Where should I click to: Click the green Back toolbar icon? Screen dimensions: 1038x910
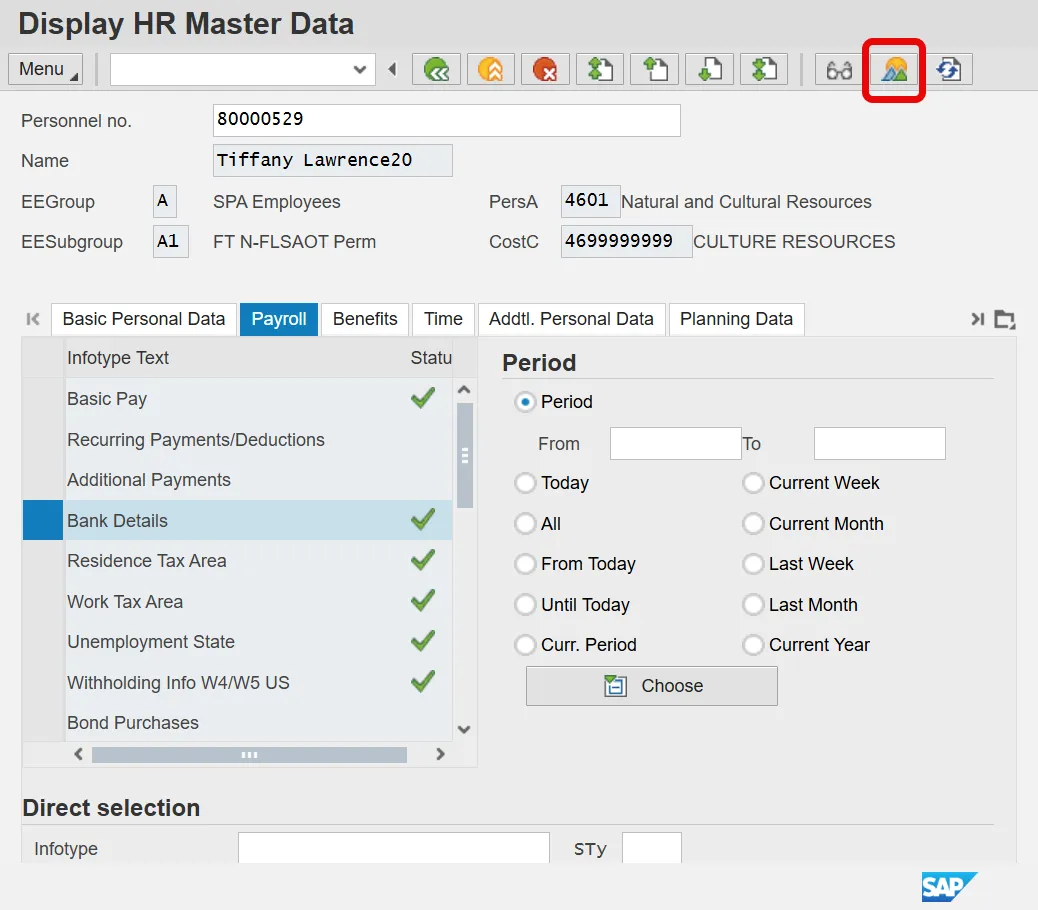tap(437, 69)
